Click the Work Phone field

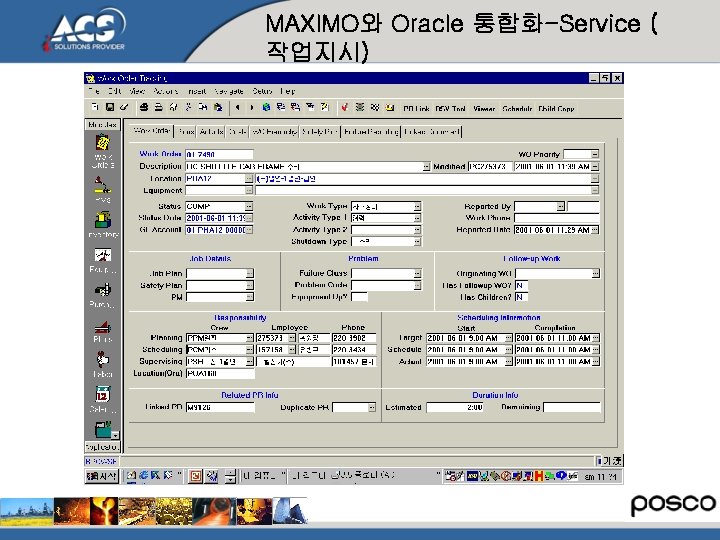point(557,218)
